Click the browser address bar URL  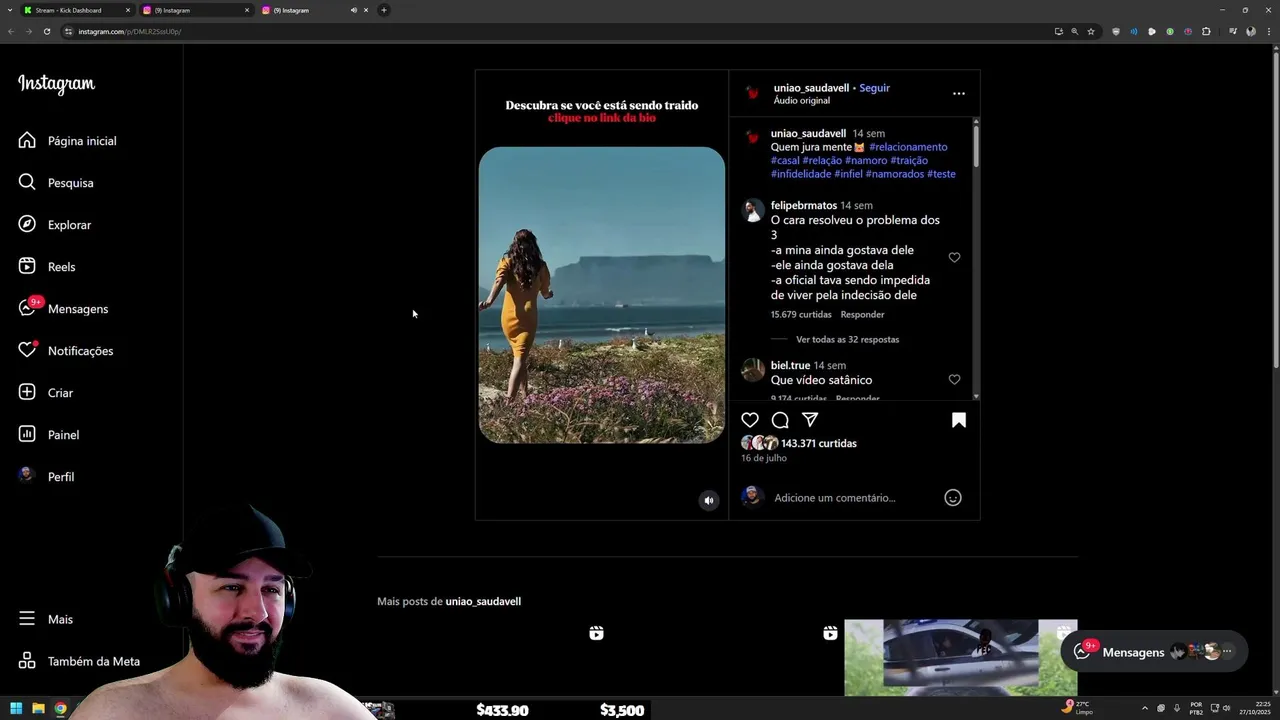click(130, 31)
